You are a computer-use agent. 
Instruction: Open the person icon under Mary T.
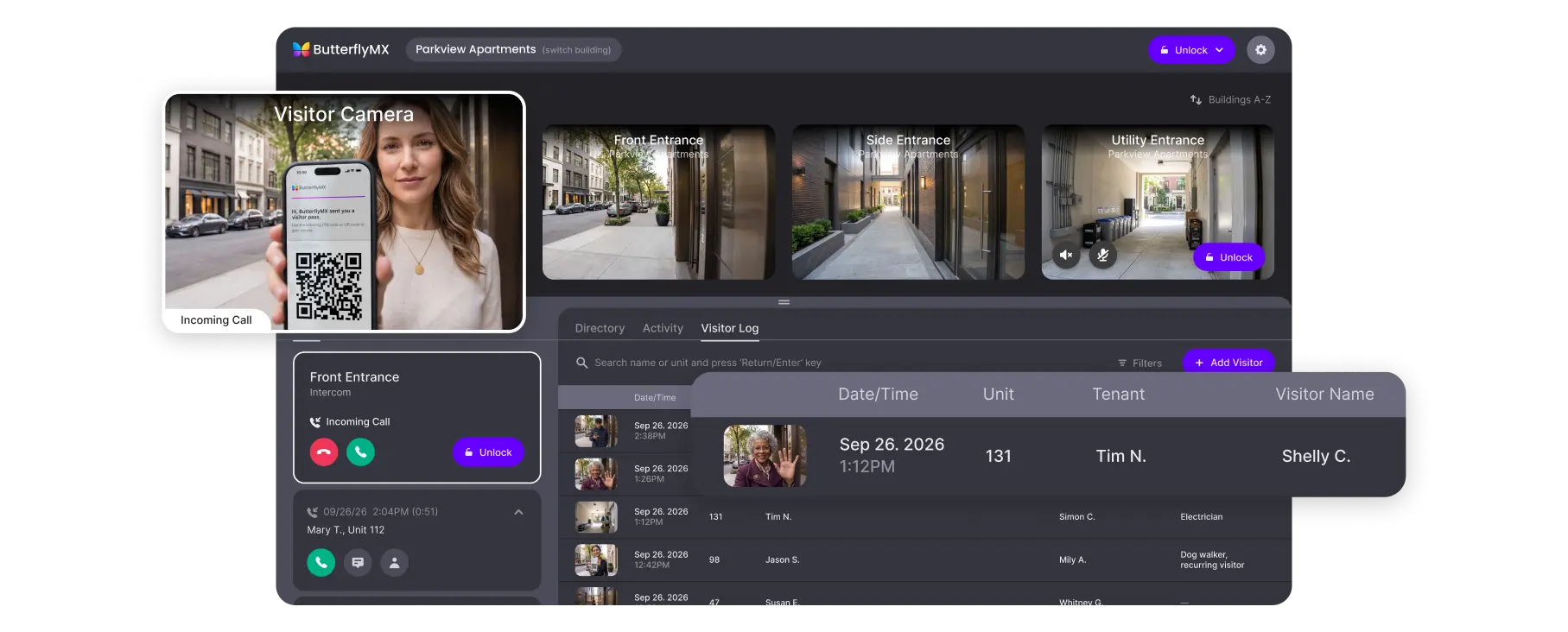tap(394, 562)
